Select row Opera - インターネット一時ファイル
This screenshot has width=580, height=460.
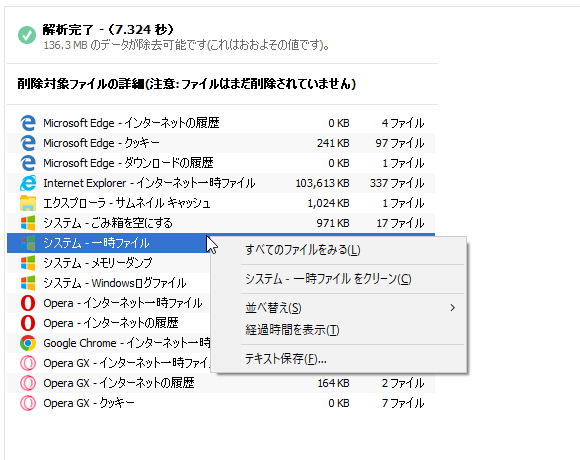coord(108,303)
